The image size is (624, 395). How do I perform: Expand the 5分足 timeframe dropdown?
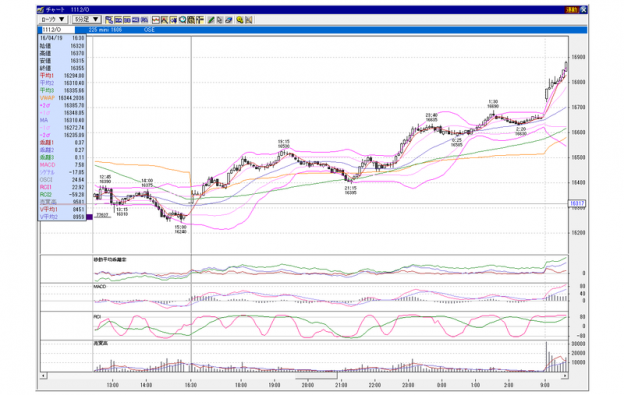(87, 19)
